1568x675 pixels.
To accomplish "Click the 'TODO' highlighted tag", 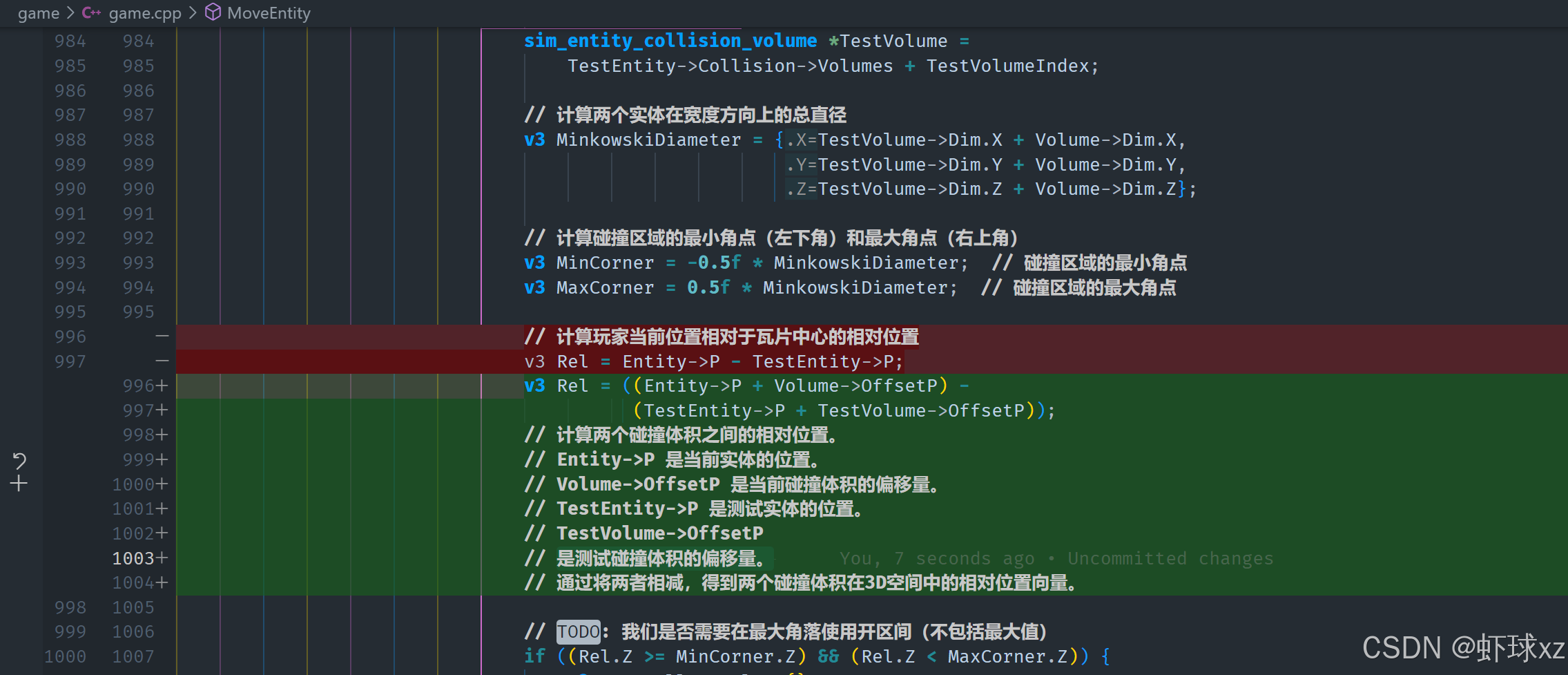I will tap(579, 631).
